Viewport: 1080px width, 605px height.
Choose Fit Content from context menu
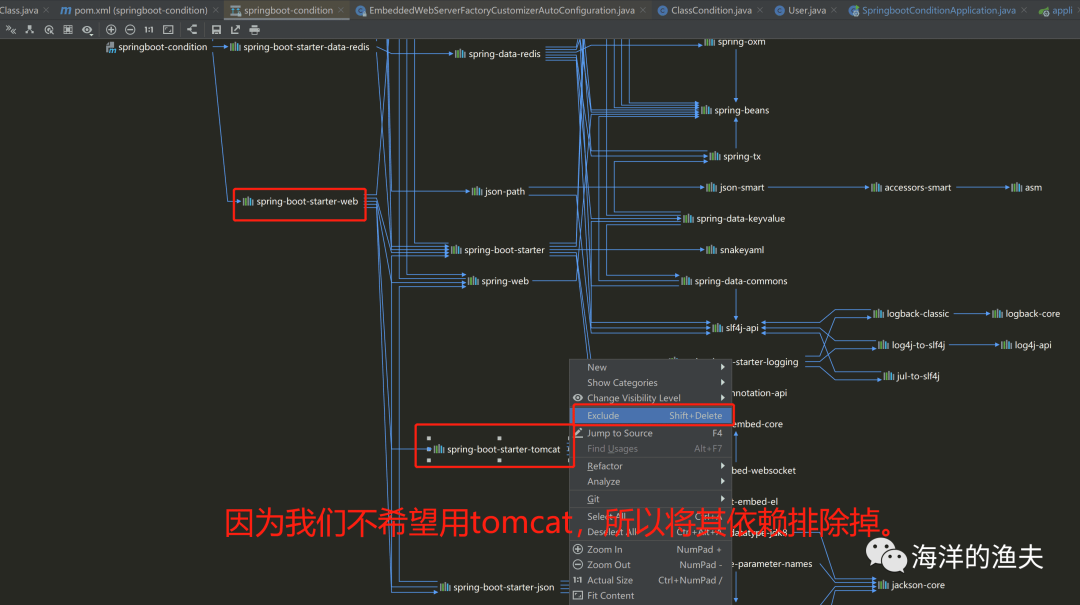pyautogui.click(x=650, y=595)
